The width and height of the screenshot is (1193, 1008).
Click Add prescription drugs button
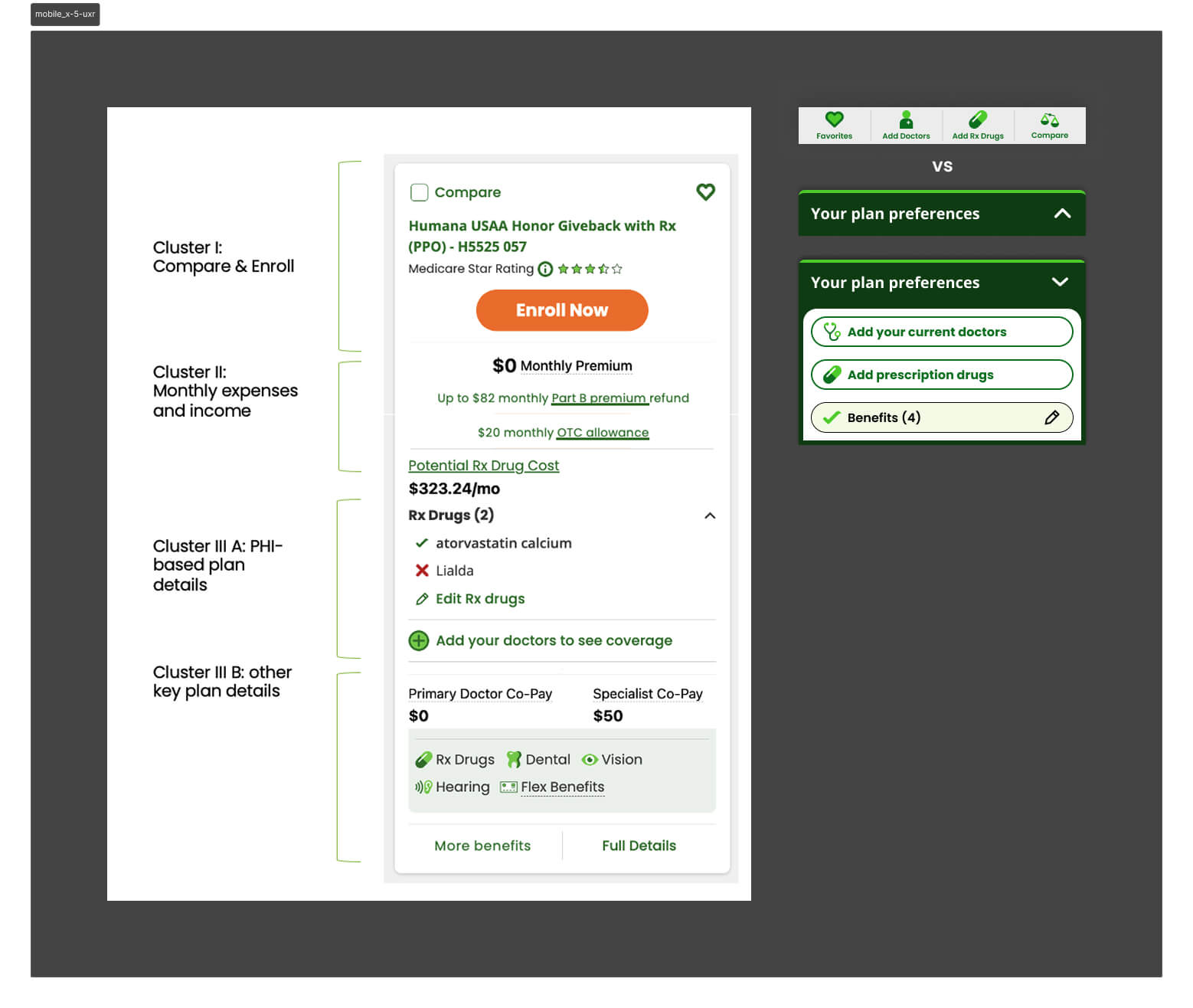click(x=942, y=375)
